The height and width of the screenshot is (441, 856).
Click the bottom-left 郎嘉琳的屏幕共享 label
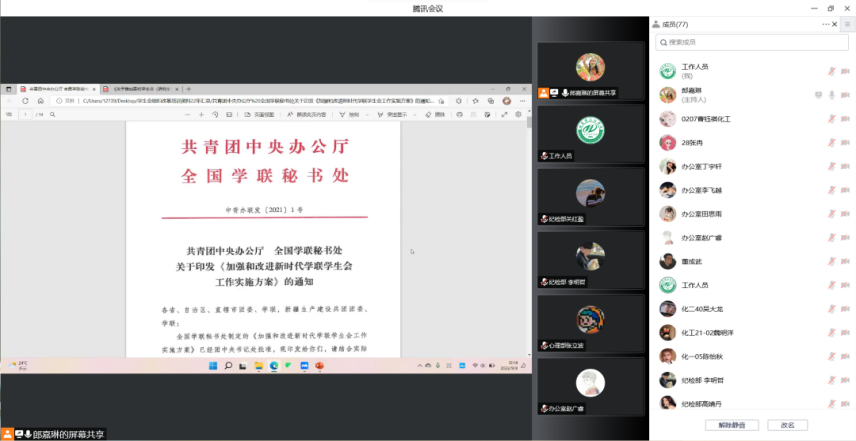point(68,434)
